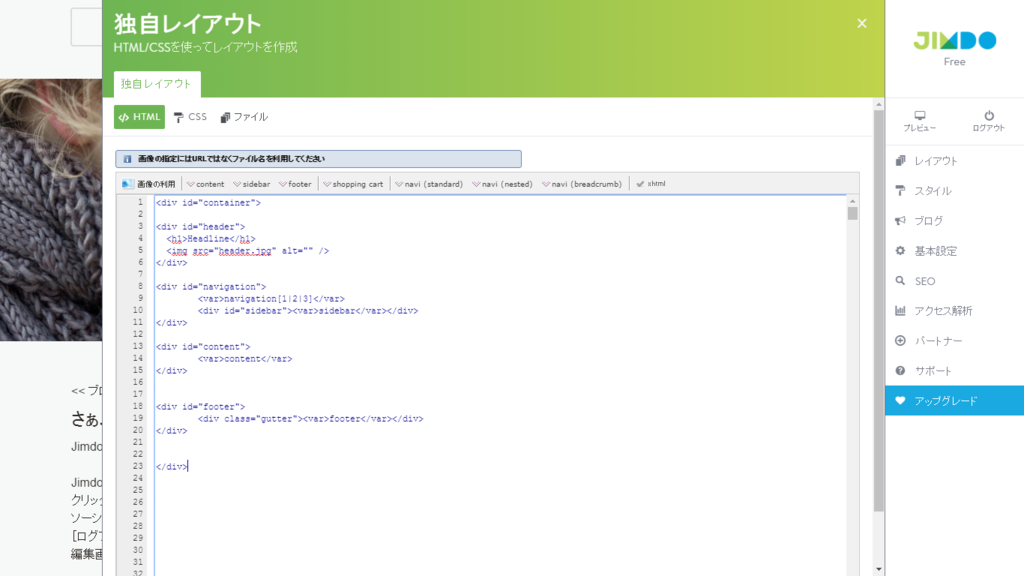This screenshot has height=576, width=1024.
Task: Insert the navi (nested) variable
Action: (502, 184)
